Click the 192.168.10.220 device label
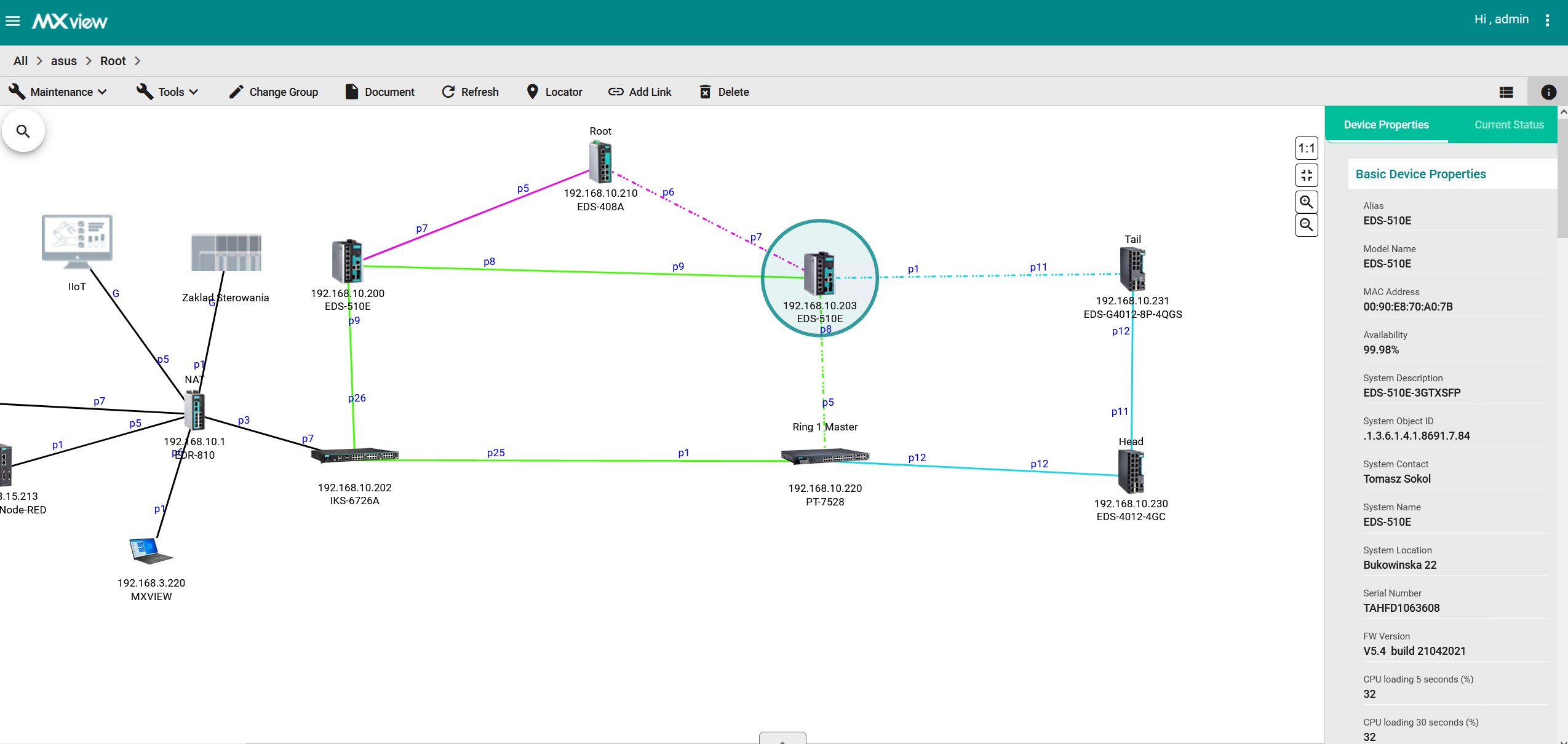Screen dimensions: 1568x744 coord(825,488)
